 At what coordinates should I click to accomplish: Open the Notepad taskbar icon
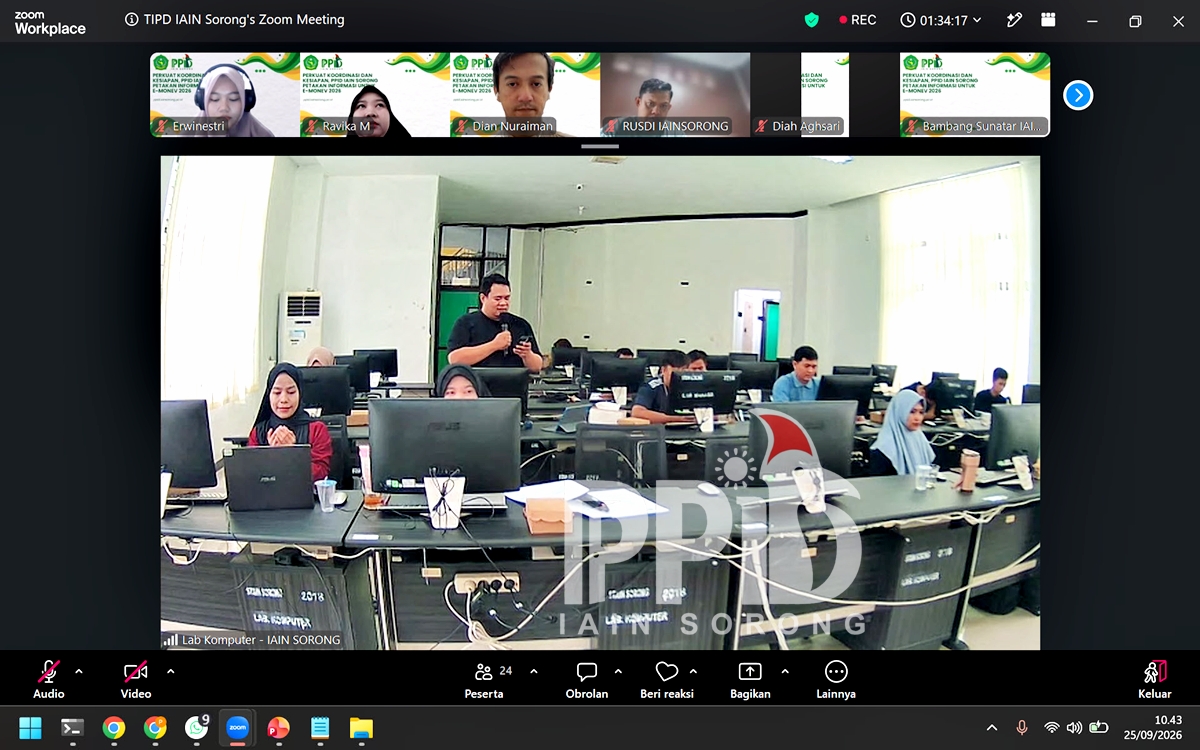[320, 727]
